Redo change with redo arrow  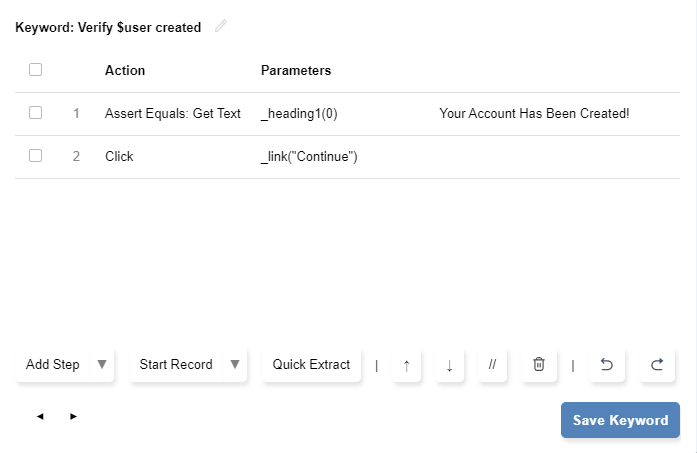657,365
